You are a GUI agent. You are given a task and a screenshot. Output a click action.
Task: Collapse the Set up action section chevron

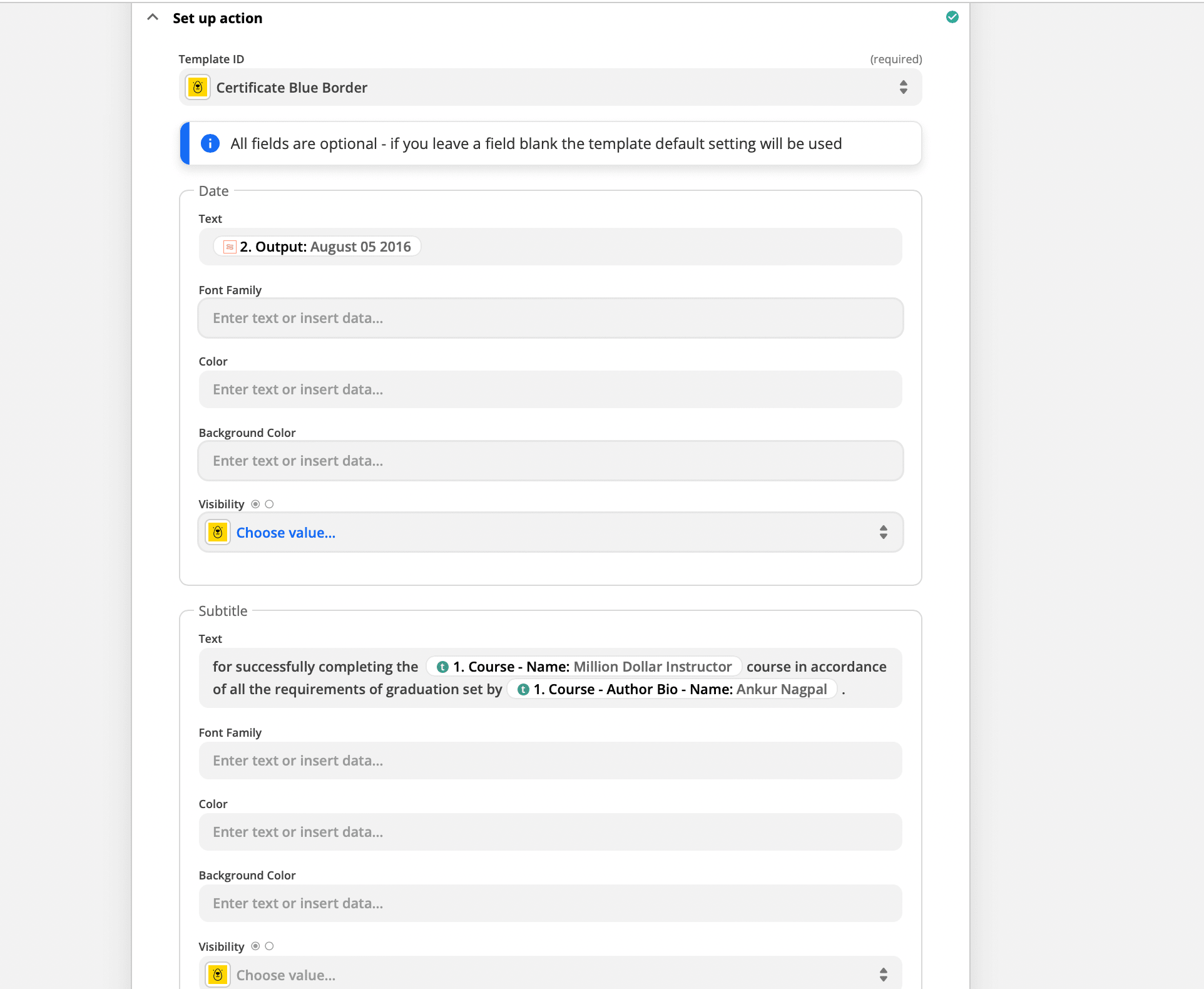pyautogui.click(x=153, y=18)
